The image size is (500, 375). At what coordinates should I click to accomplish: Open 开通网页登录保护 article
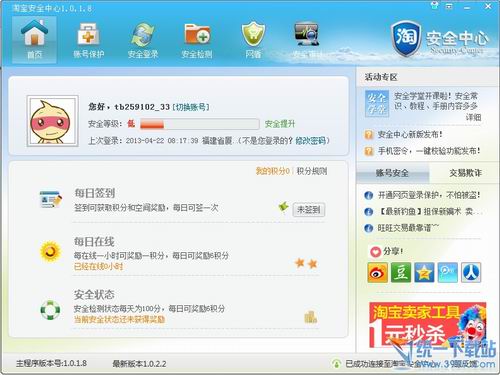pyautogui.click(x=429, y=195)
